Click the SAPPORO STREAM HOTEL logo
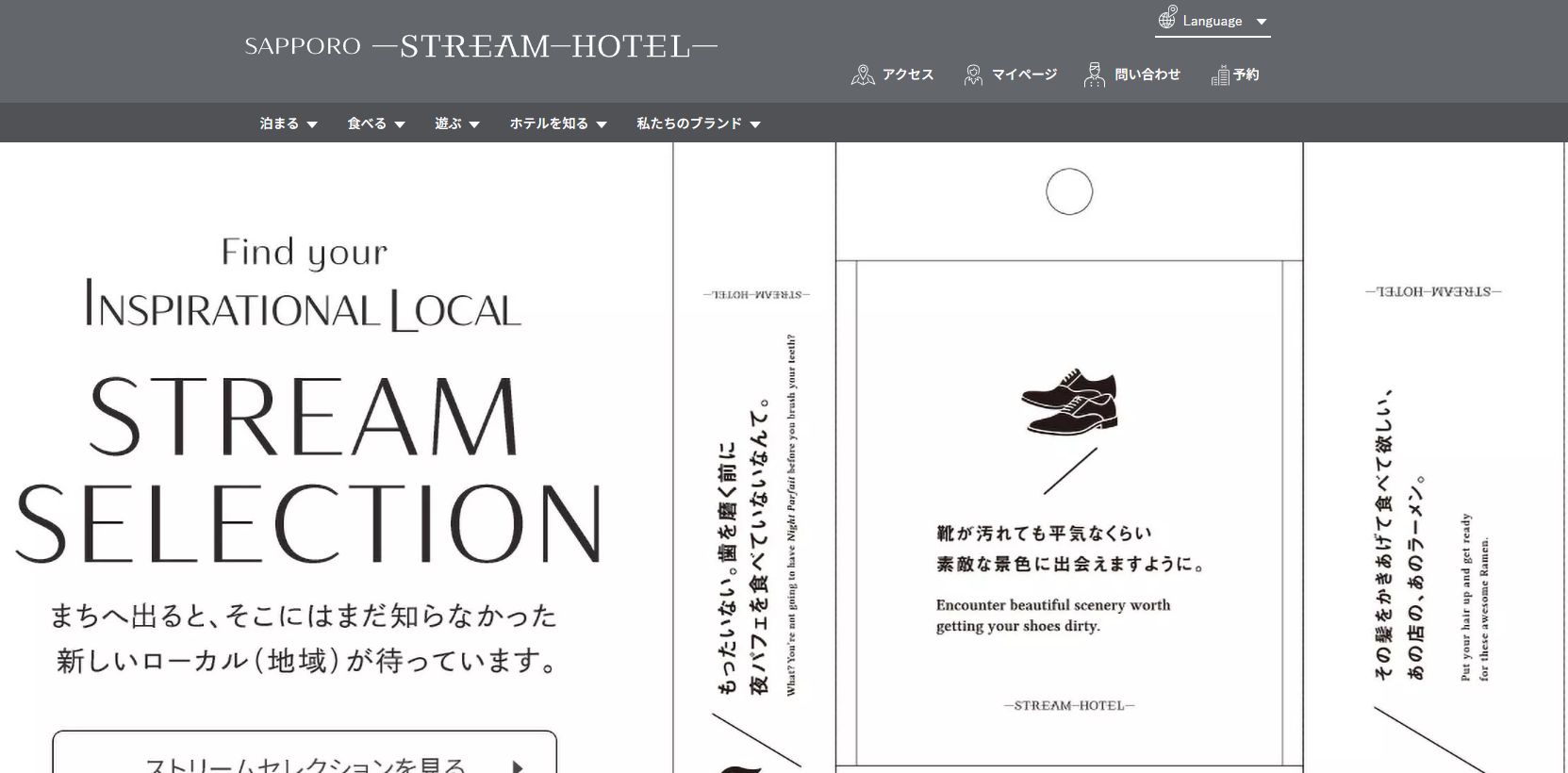 tap(481, 46)
